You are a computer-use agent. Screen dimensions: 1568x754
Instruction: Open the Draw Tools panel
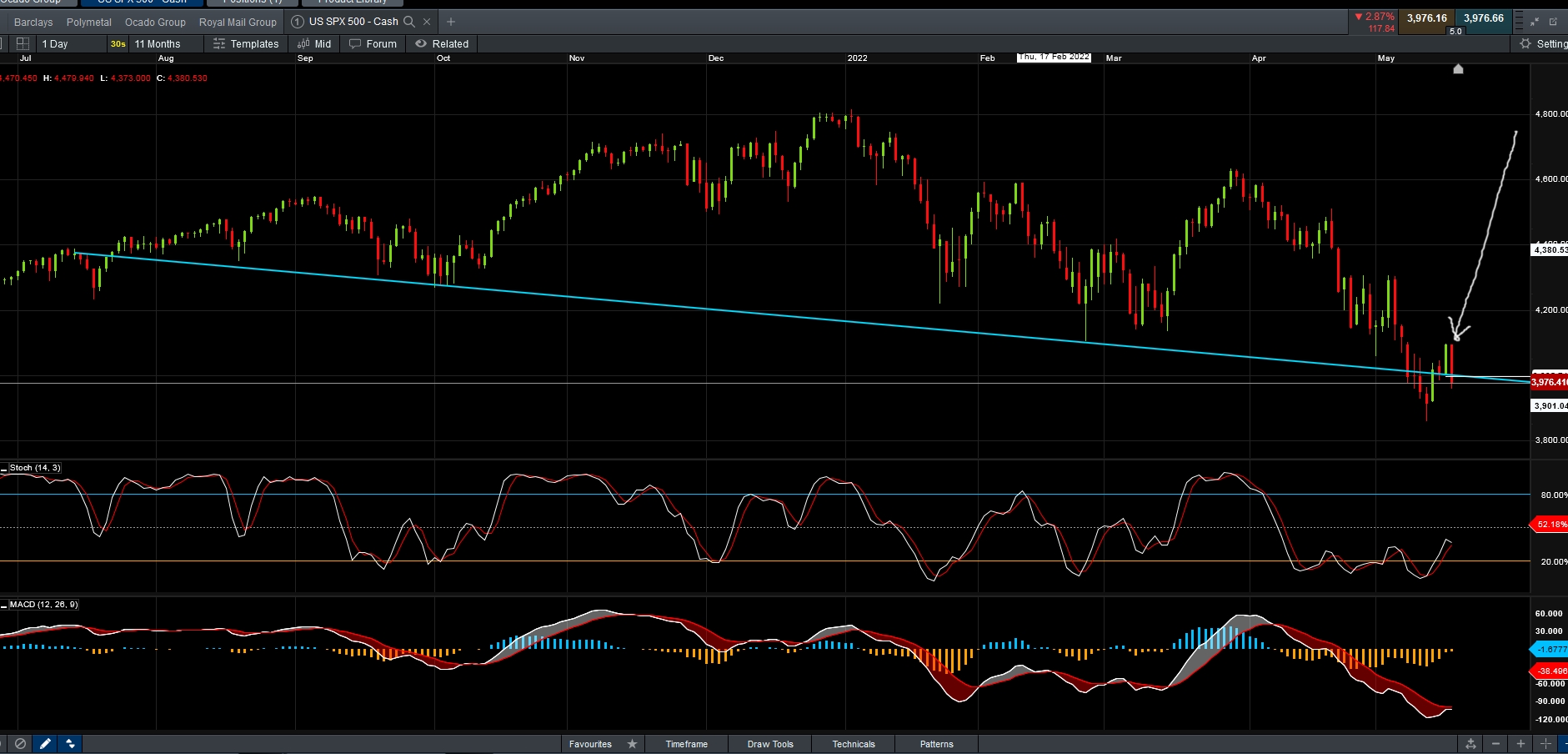[770, 744]
